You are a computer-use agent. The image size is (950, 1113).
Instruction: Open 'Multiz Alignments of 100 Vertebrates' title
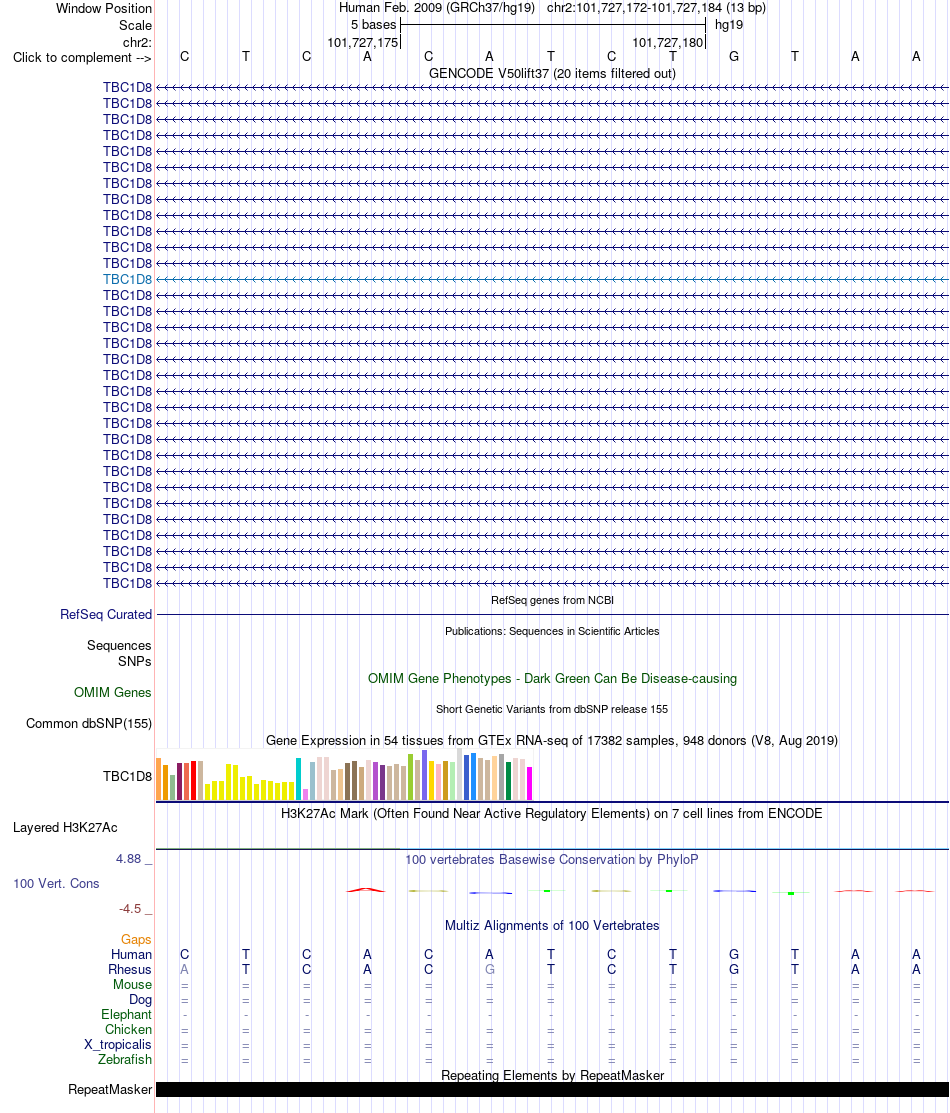(552, 926)
